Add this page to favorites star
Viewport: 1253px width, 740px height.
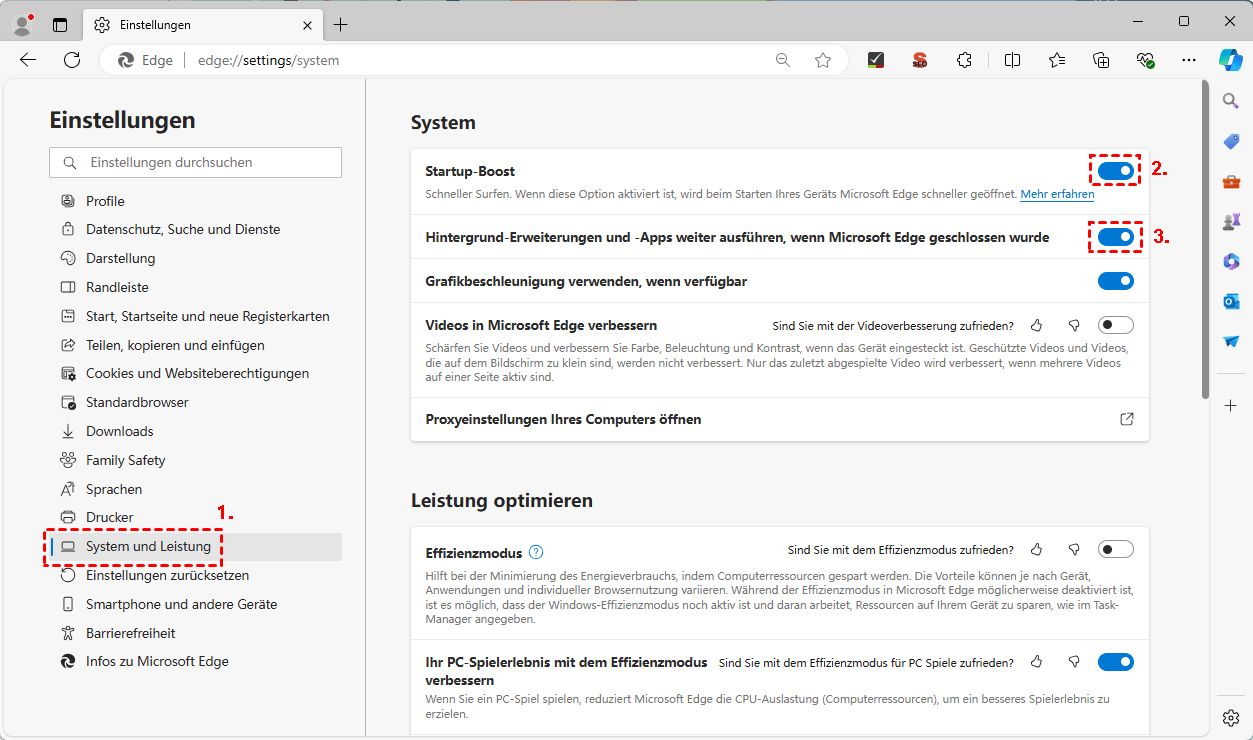[x=823, y=60]
